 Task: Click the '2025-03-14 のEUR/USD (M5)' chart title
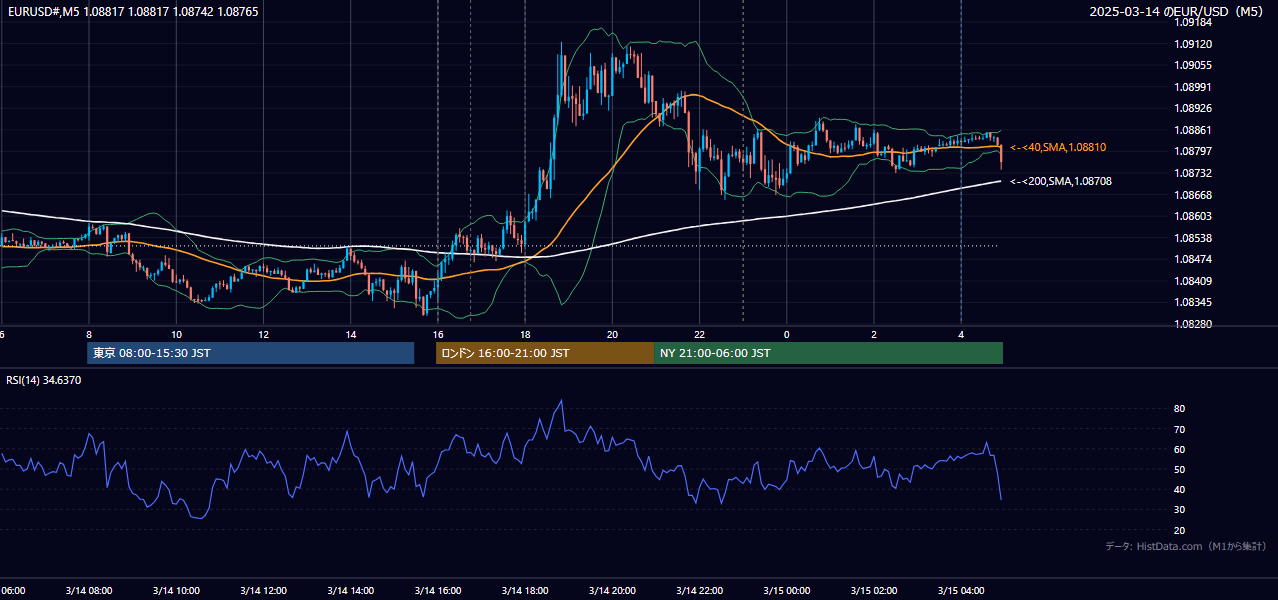pos(1178,11)
